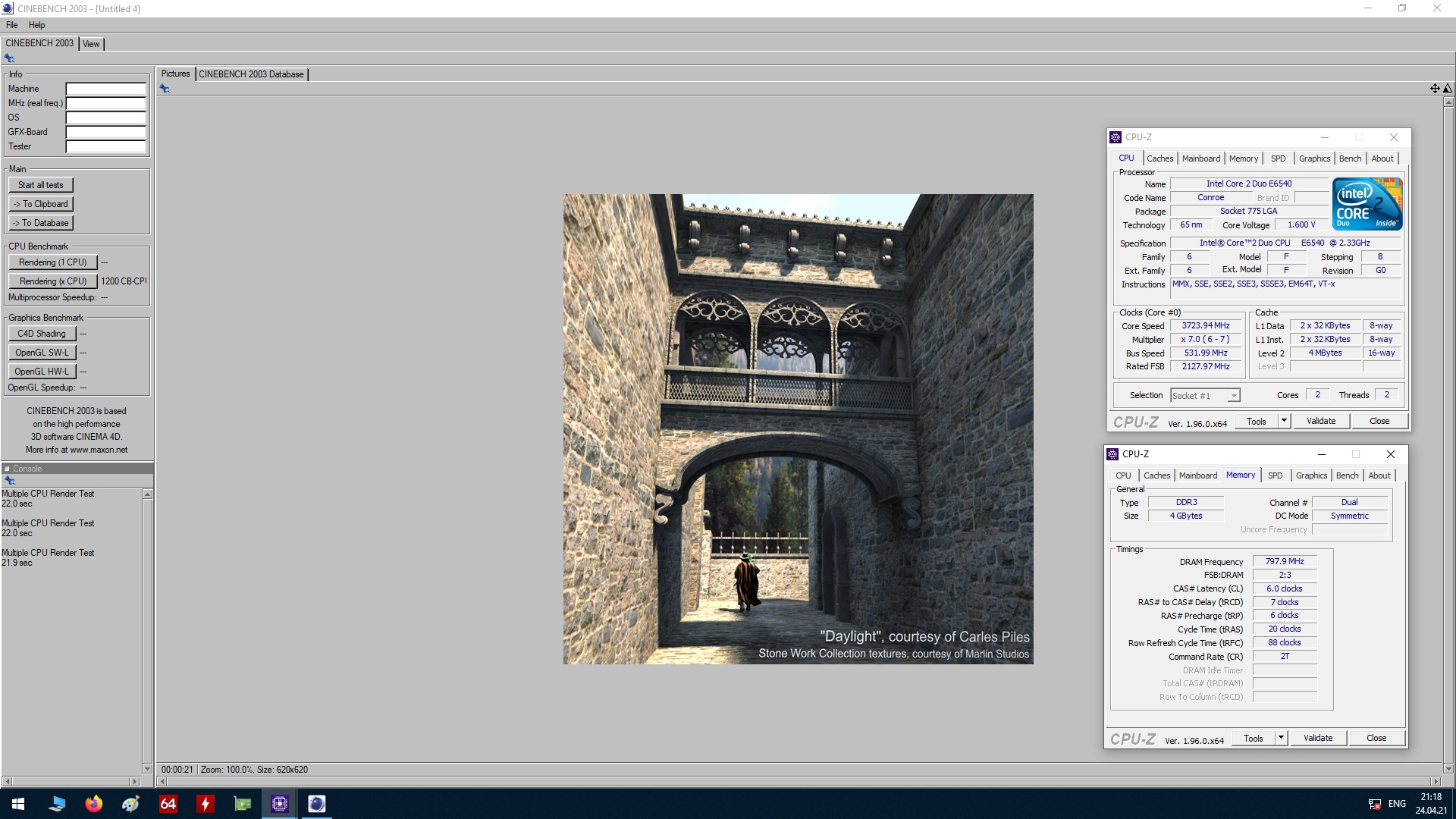Click the To Database button

(x=41, y=223)
